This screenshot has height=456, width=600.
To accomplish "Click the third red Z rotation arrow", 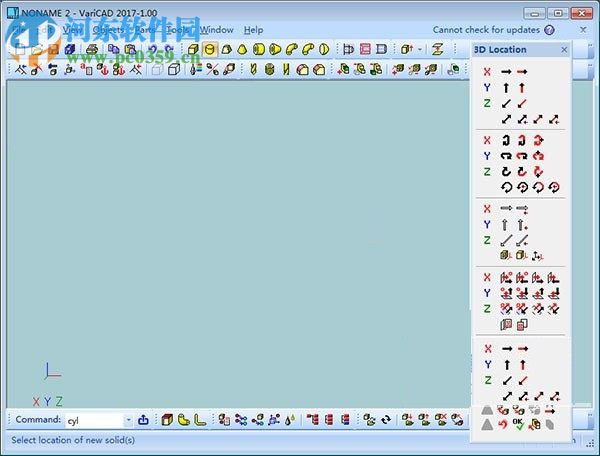I will (538, 171).
